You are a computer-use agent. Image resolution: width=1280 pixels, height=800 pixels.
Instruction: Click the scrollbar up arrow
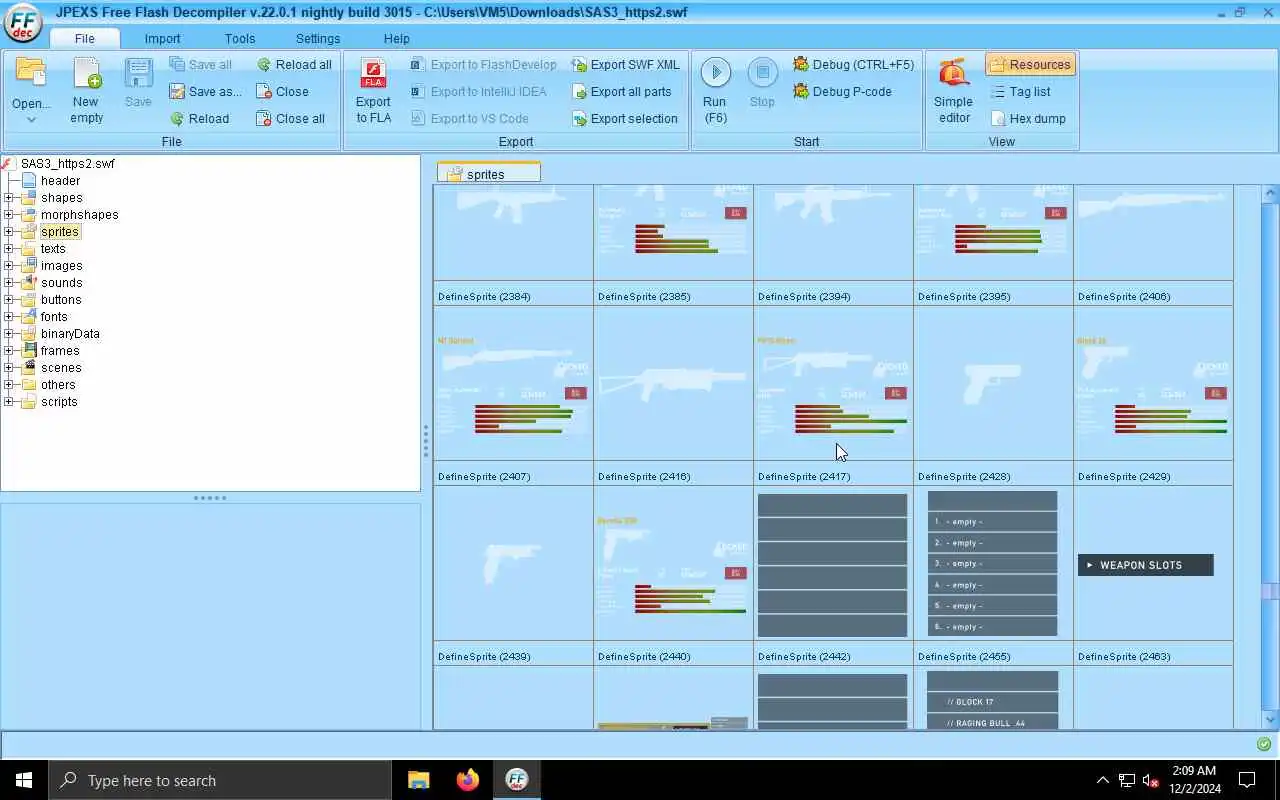[x=1271, y=193]
